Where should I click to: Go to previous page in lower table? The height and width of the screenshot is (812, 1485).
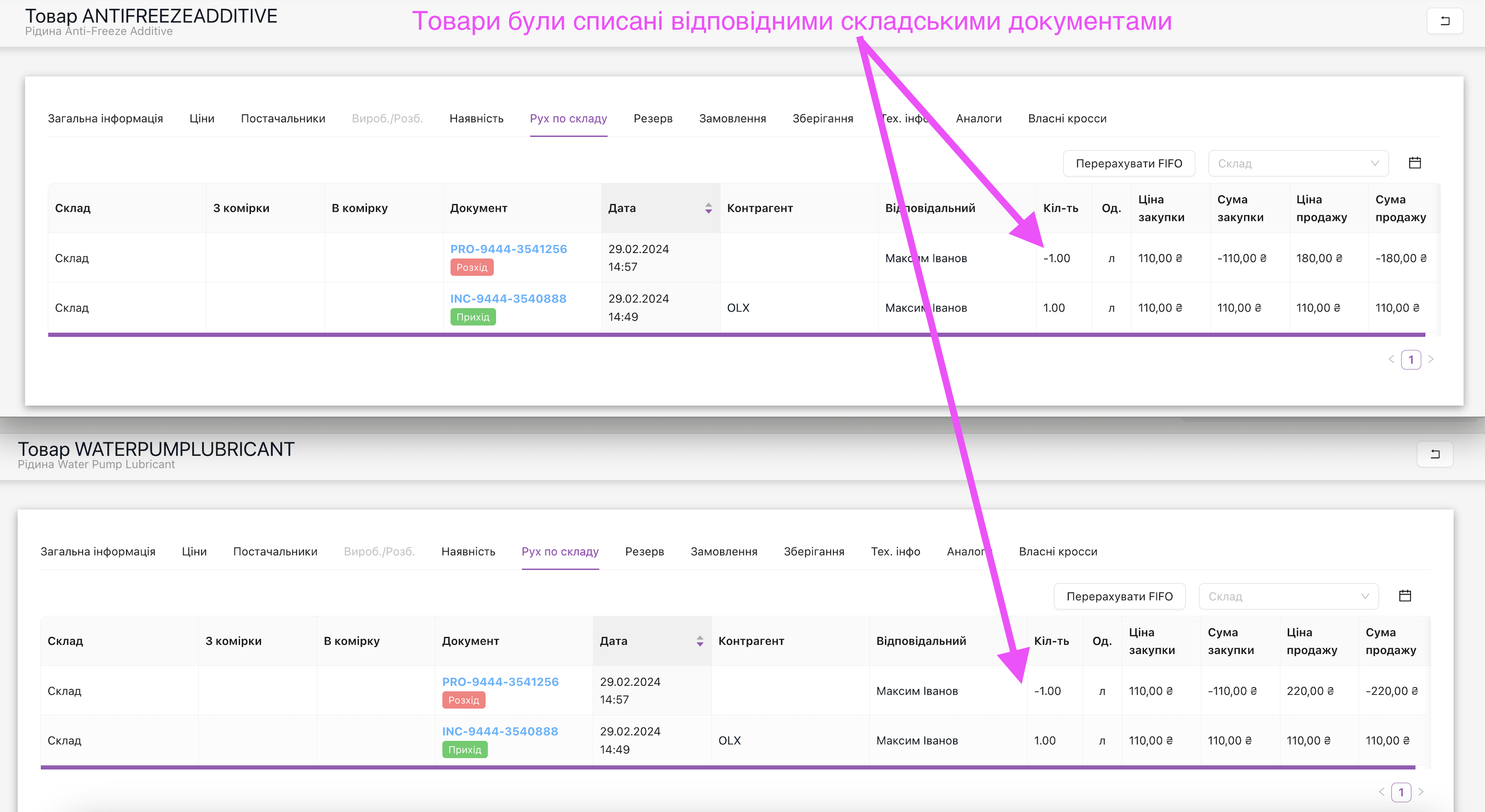pos(1381,792)
